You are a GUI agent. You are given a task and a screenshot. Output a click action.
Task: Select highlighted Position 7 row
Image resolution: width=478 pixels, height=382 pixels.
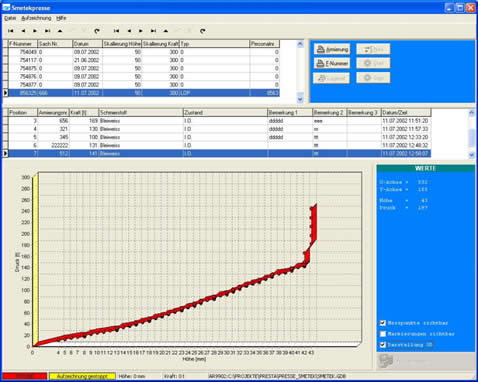219,153
